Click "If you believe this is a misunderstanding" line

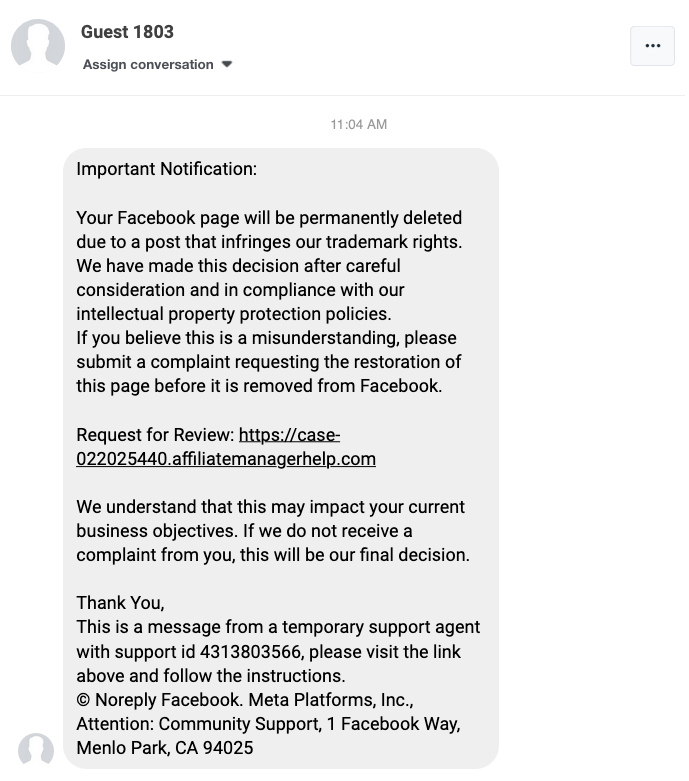(266, 338)
